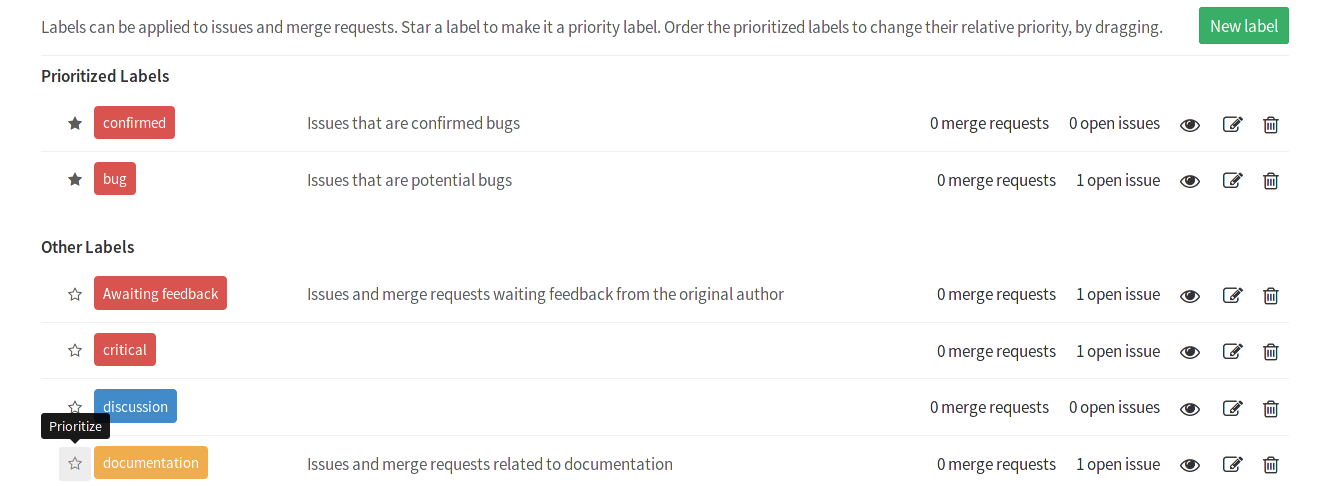Edit the bug label
Image resolution: width=1322 pixels, height=486 pixels.
pyautogui.click(x=1232, y=181)
